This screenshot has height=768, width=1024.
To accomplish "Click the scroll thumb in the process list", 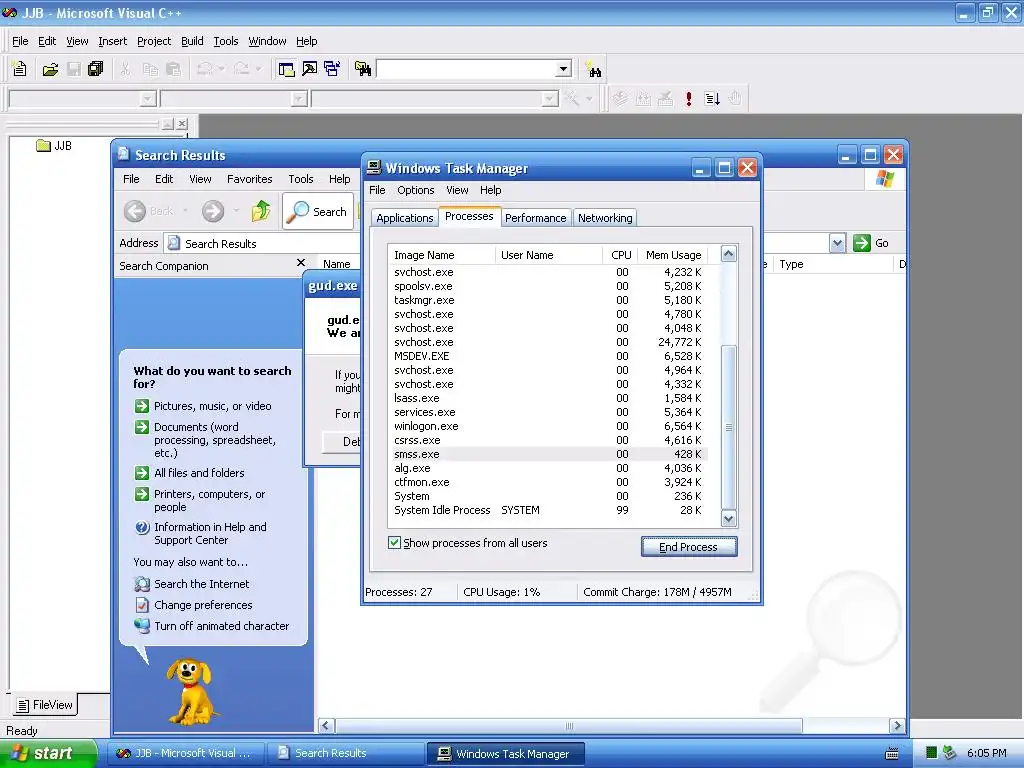I will pos(729,427).
